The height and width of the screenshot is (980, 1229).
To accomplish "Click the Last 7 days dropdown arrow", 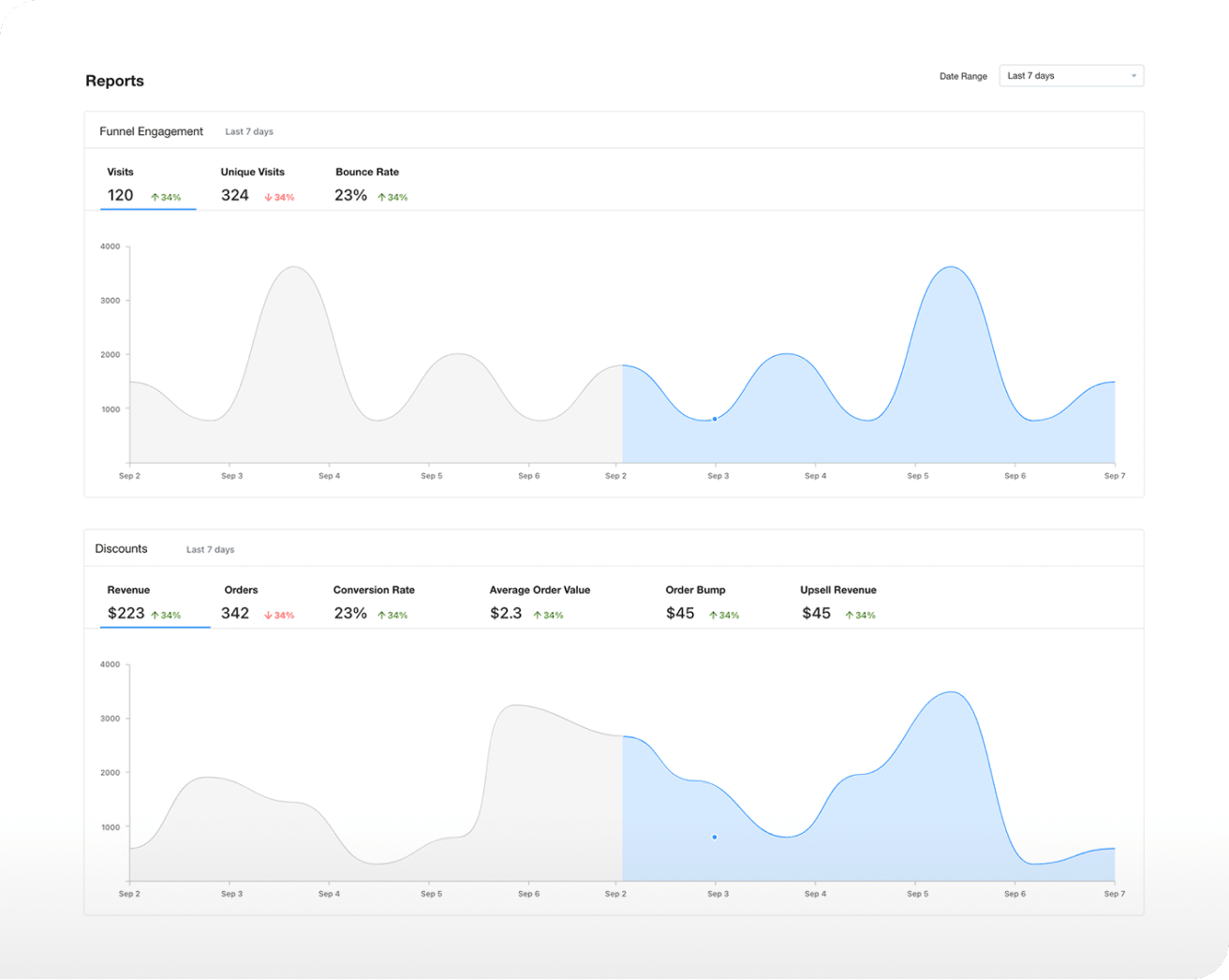I will coord(1133,76).
